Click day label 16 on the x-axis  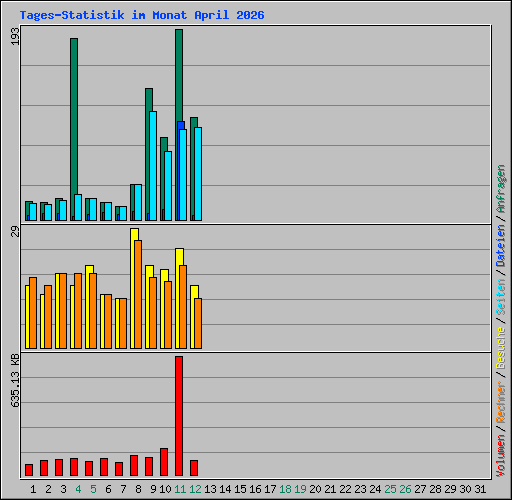point(255,489)
